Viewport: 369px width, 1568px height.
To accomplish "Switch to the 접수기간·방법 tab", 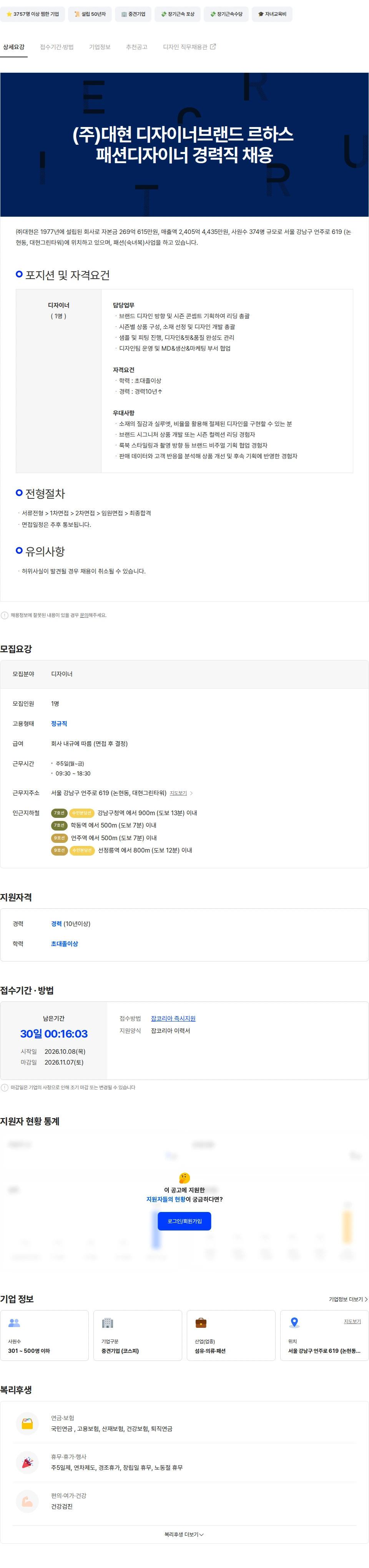I will pos(57,47).
